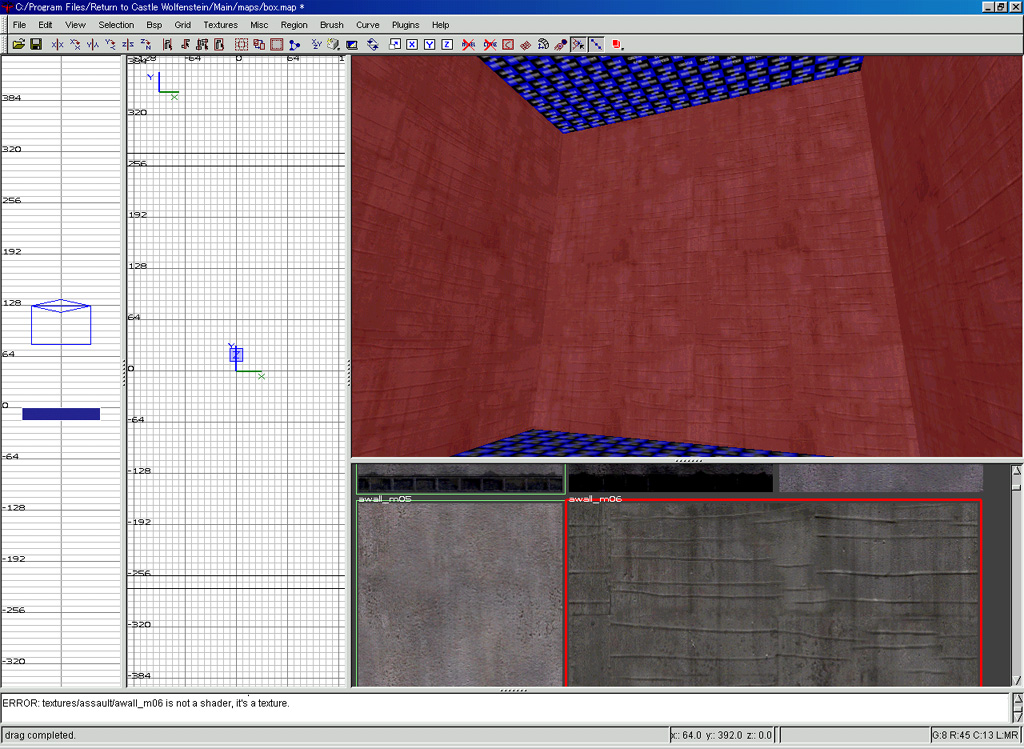
Task: Click the free Scale tool icon
Action: pos(394,44)
